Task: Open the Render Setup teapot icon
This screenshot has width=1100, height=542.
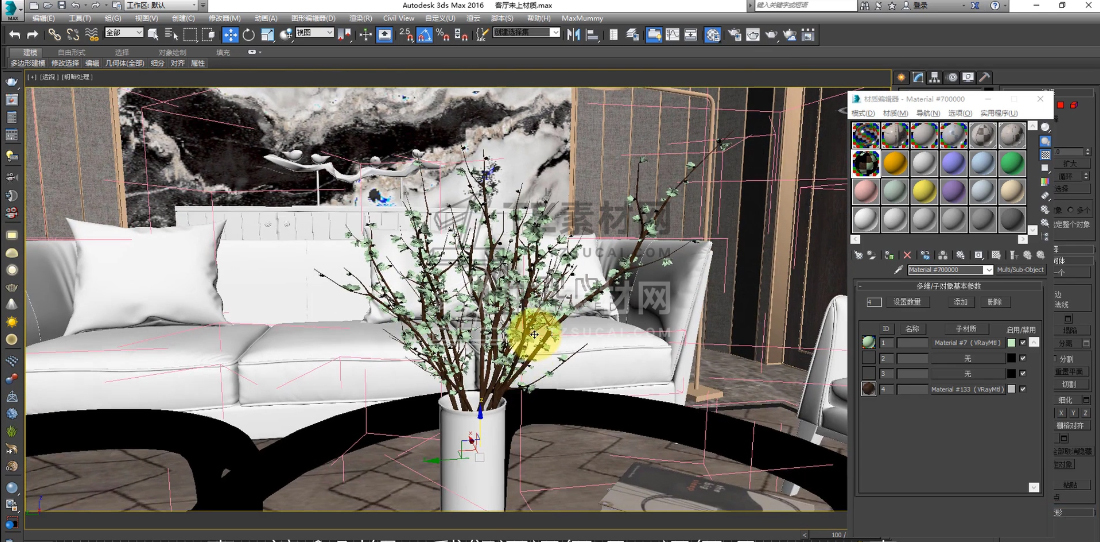Action: click(733, 35)
